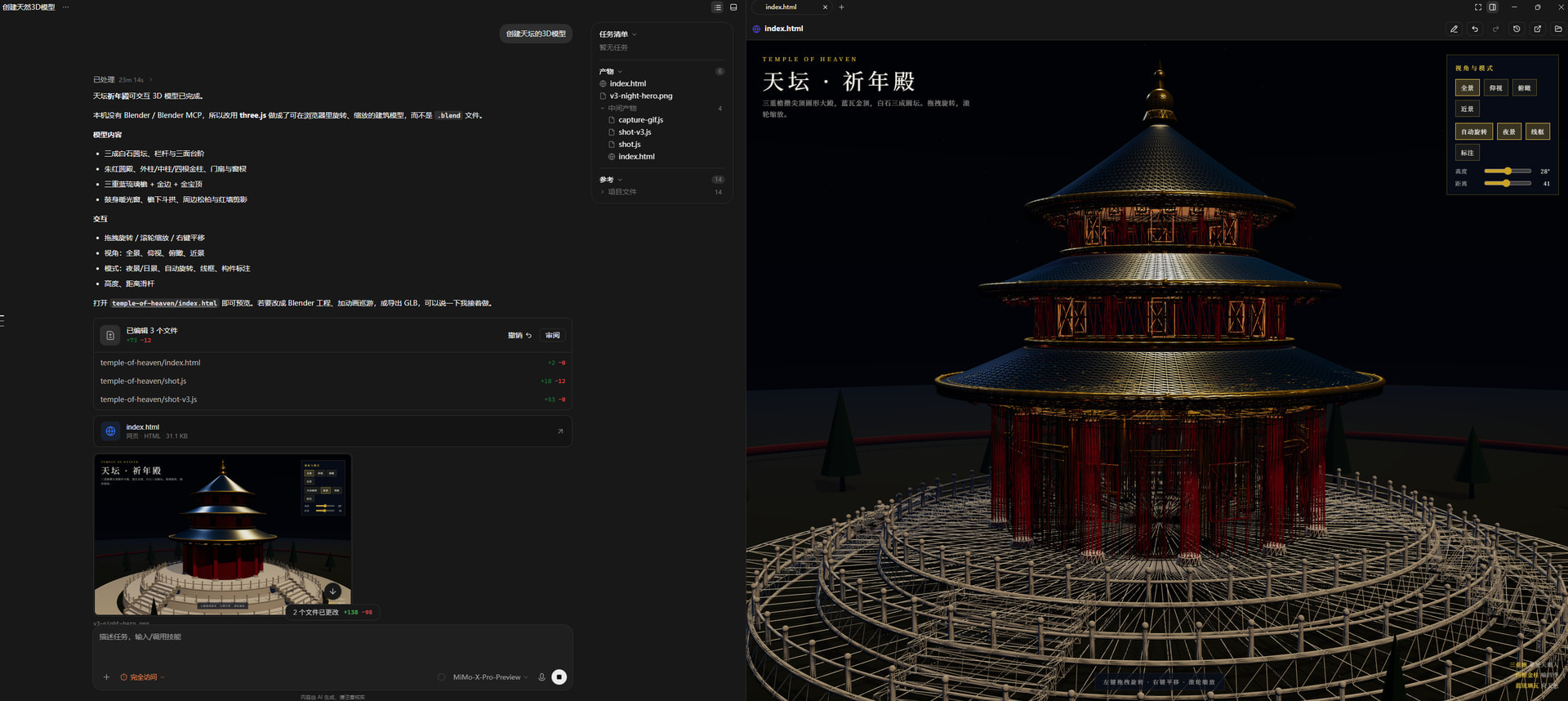
Task: Toggle the 线框 wireframe mode
Action: coord(1538,132)
